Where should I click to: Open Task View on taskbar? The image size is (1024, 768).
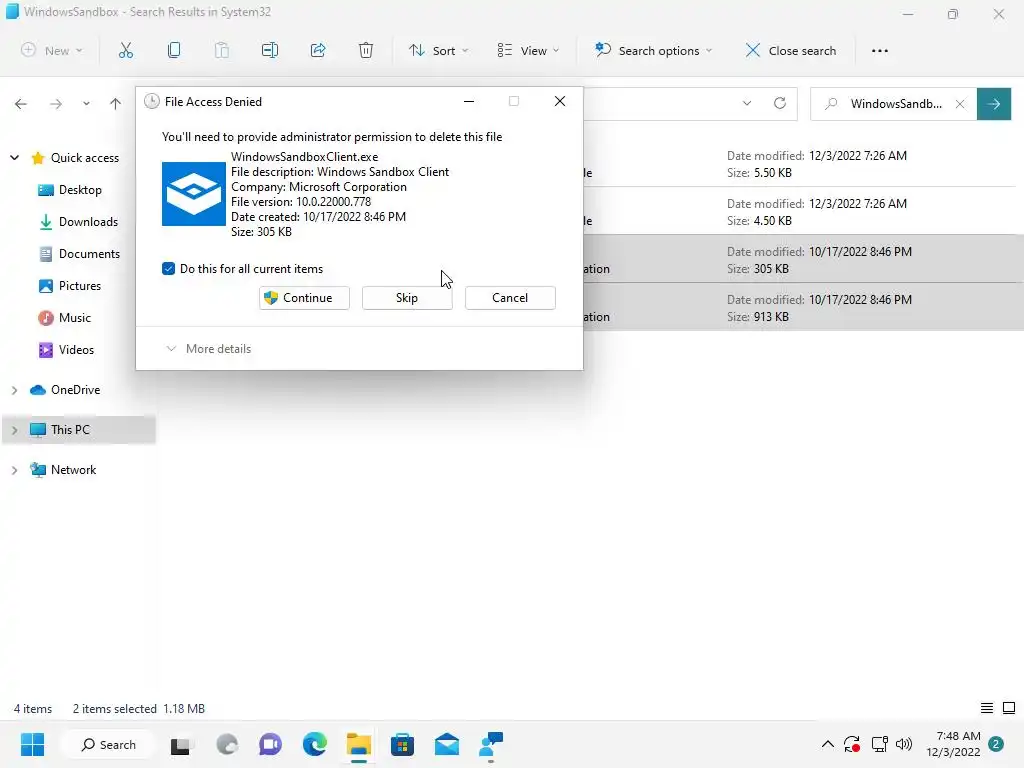coord(182,744)
